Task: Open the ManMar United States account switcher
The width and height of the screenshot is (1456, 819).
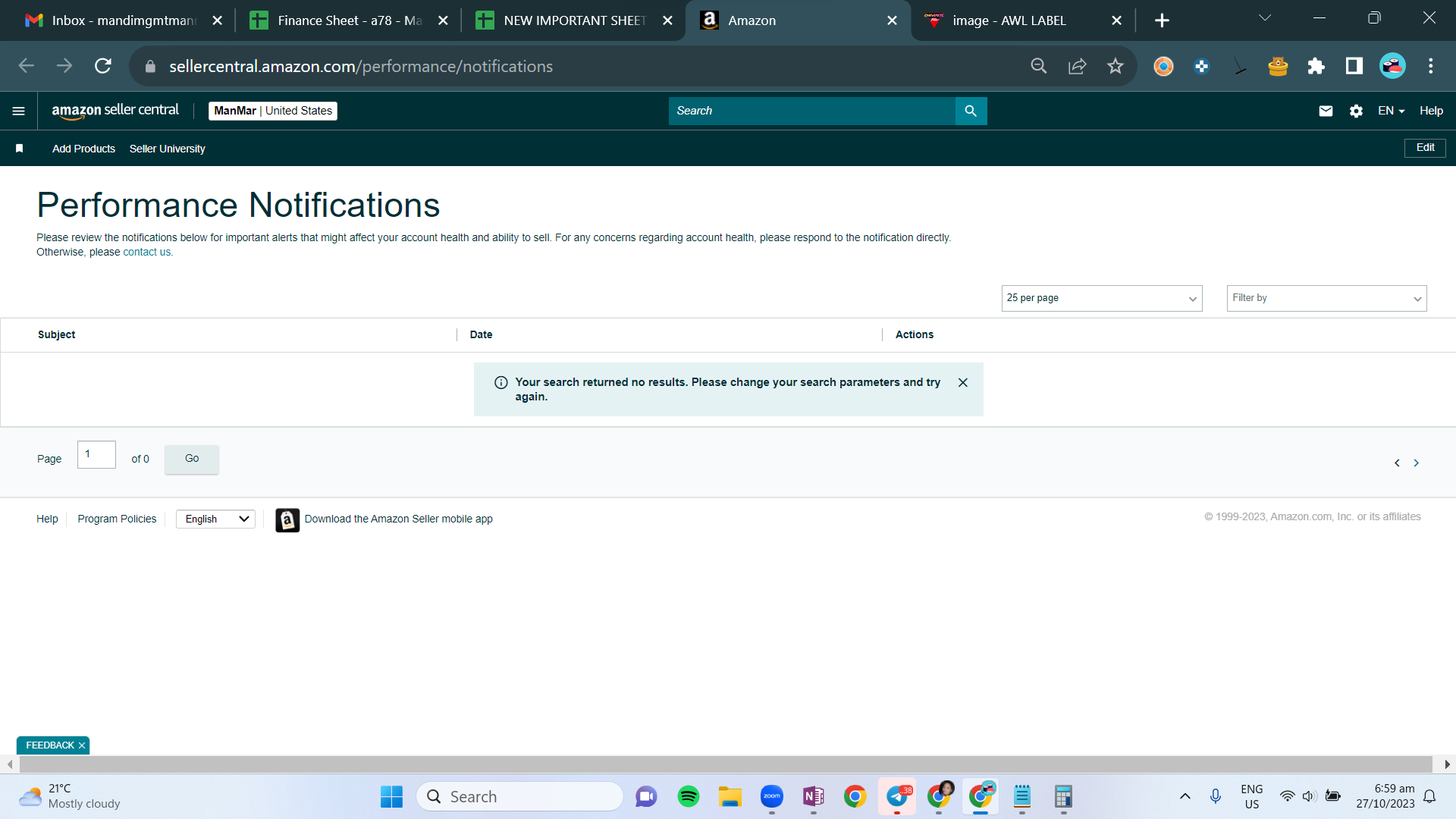Action: click(x=273, y=111)
